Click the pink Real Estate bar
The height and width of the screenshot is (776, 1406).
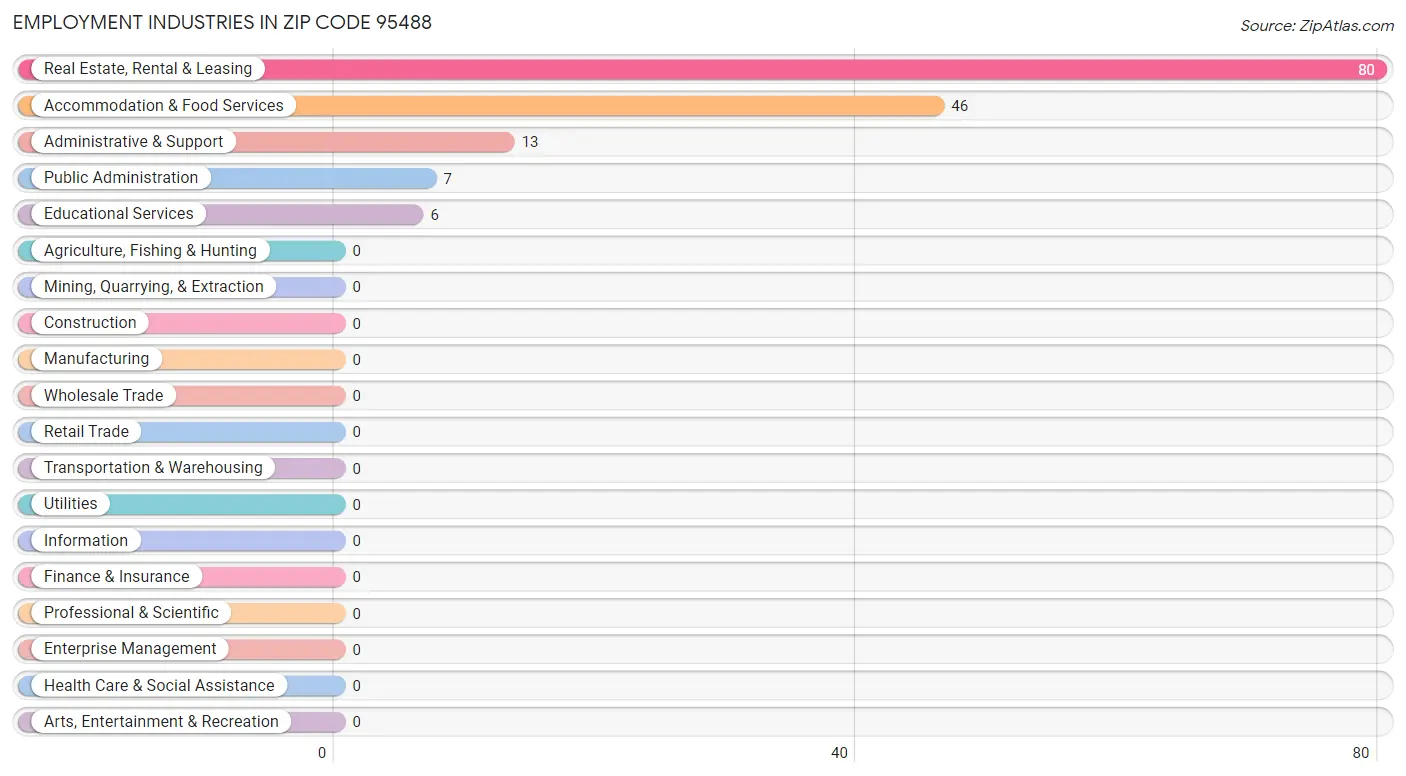click(703, 69)
